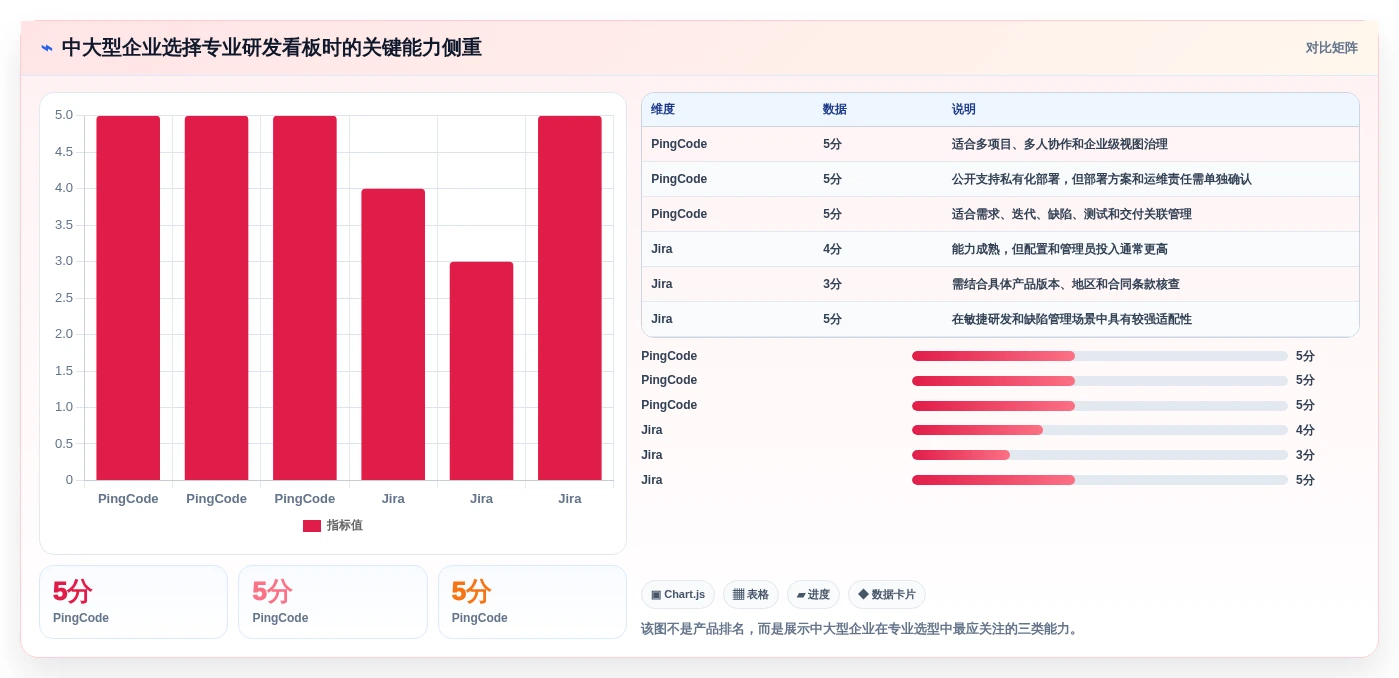The width and height of the screenshot is (1399, 678).
Task: Click the 5.0 y-axis label
Action: [64, 115]
